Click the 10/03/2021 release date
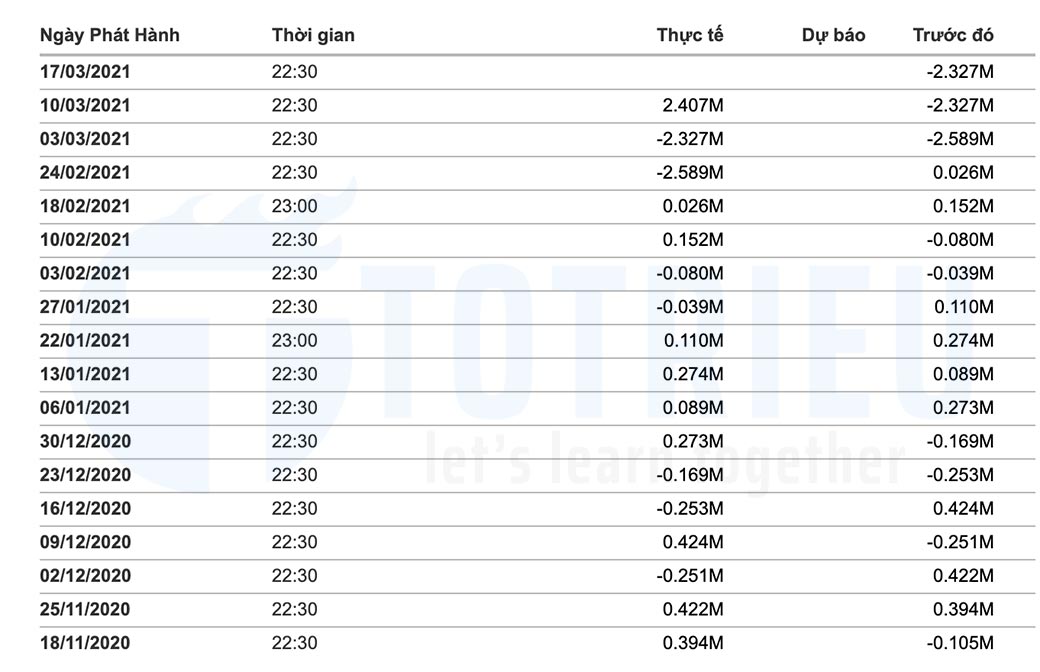Screen dimensions: 1040x672 (85, 105)
